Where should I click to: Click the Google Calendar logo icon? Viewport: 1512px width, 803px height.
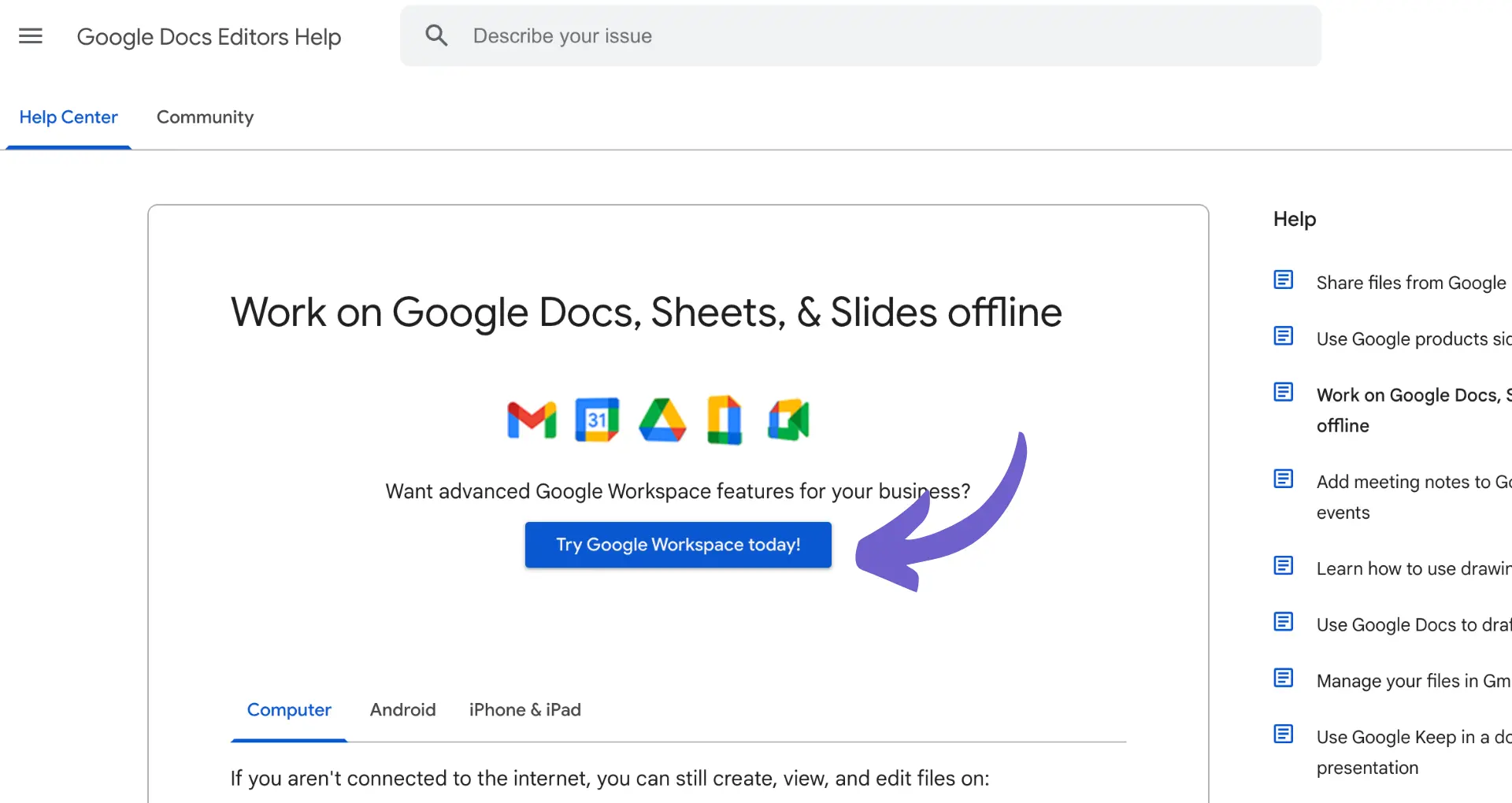(x=597, y=420)
